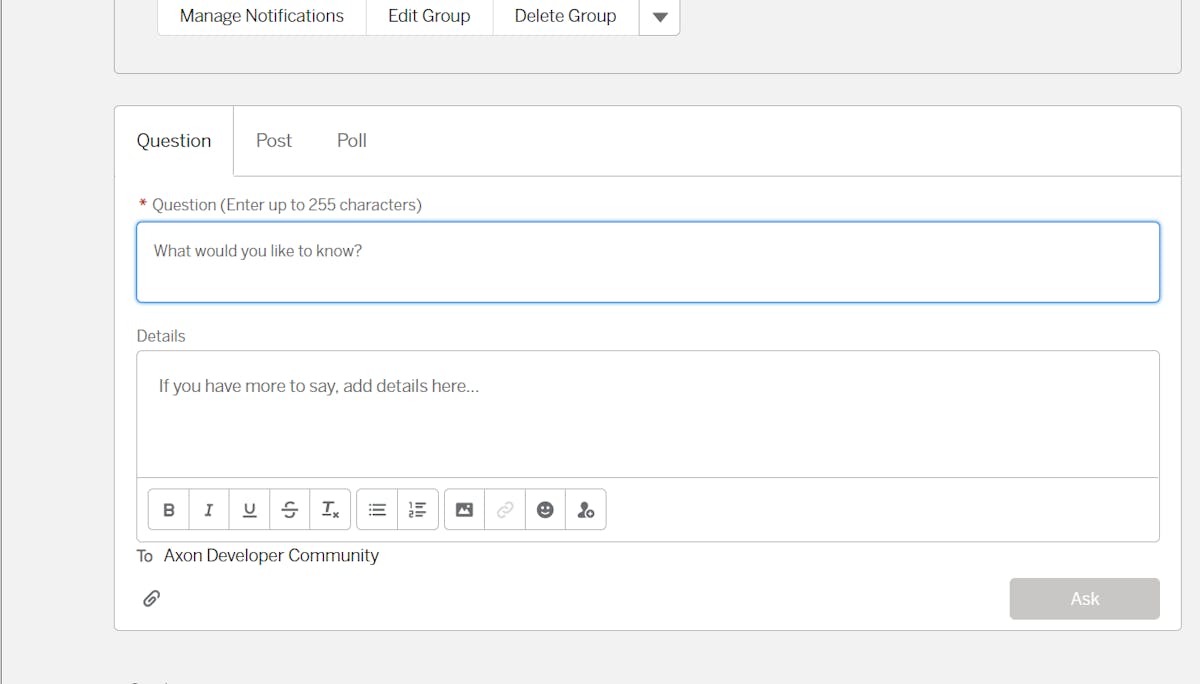
Task: Click the Delete Group button
Action: 565,17
